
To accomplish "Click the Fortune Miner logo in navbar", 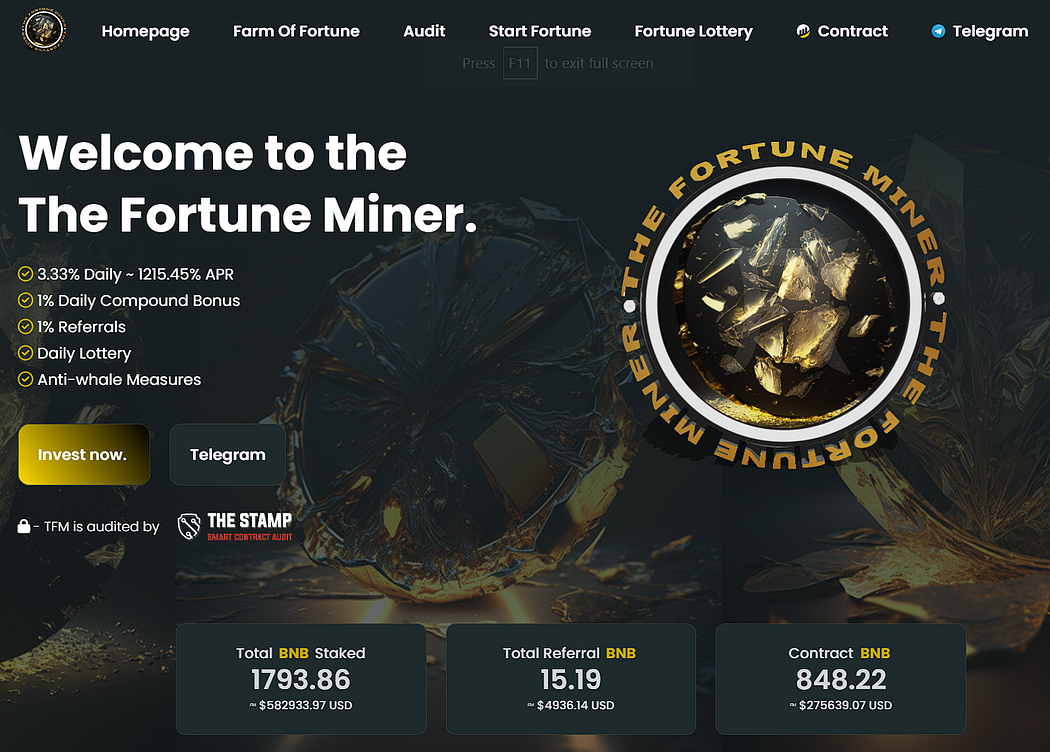I will (44, 30).
